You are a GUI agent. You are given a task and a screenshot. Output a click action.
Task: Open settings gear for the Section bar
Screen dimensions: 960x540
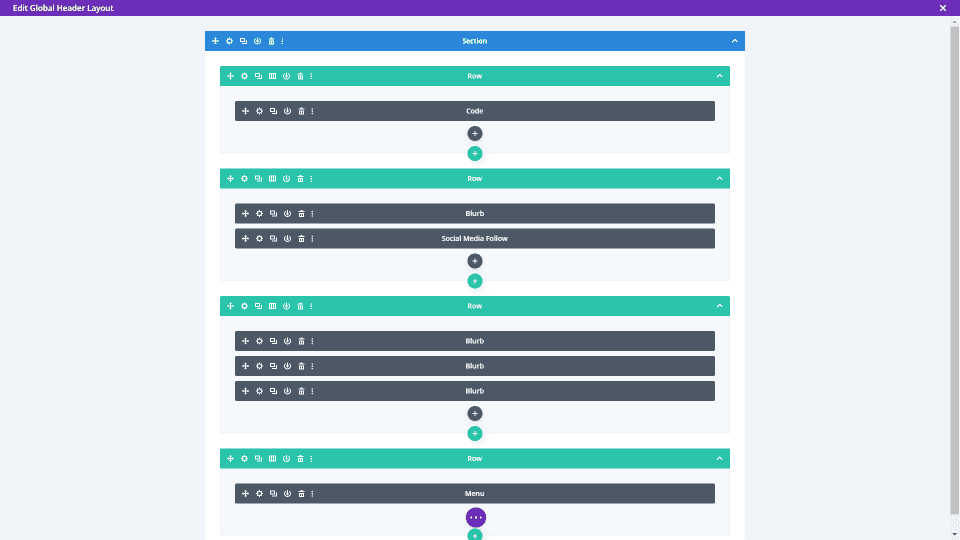coord(230,41)
